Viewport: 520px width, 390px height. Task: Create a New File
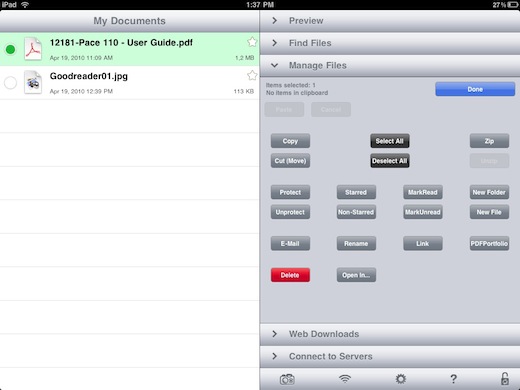point(489,212)
